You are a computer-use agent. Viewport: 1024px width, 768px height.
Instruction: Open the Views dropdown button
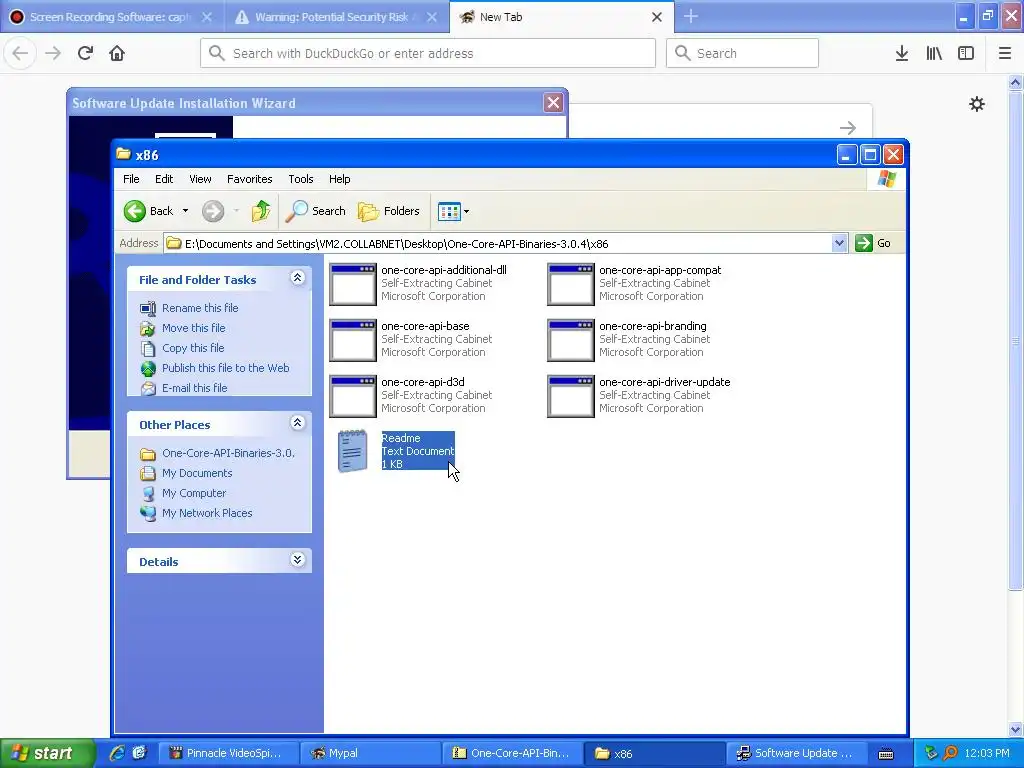453,212
